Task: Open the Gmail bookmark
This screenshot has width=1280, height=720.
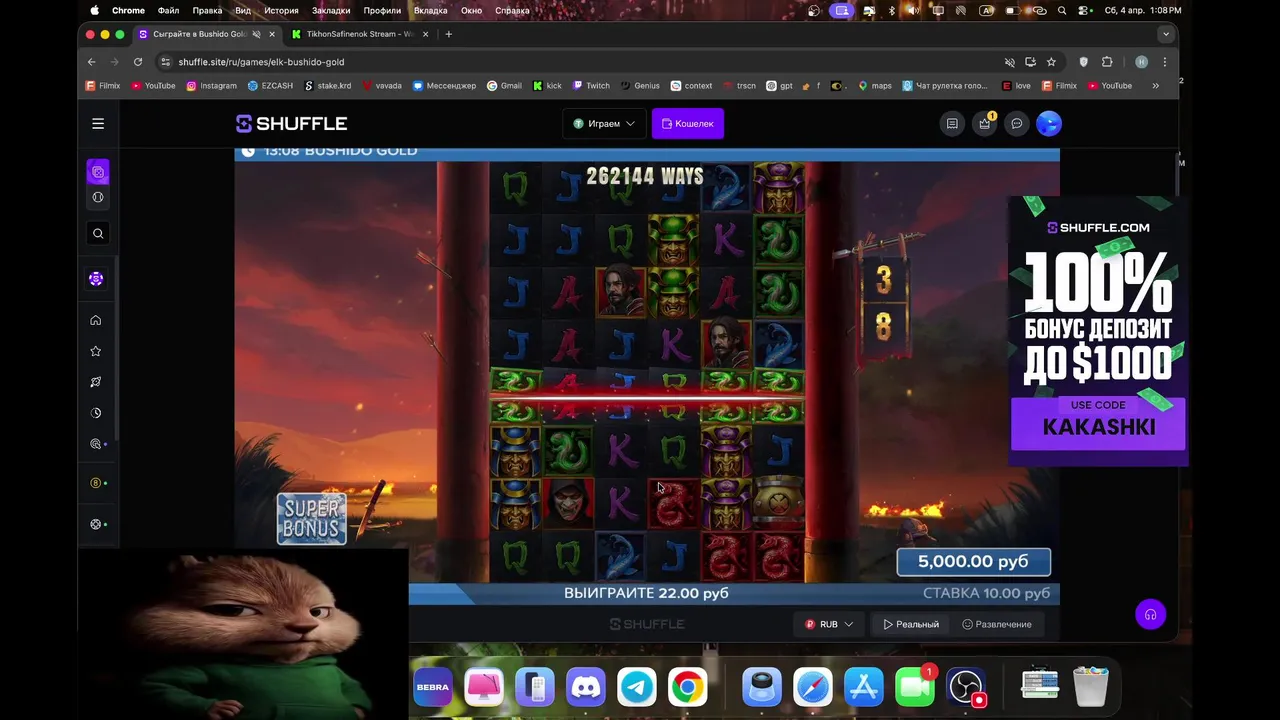Action: [x=505, y=86]
